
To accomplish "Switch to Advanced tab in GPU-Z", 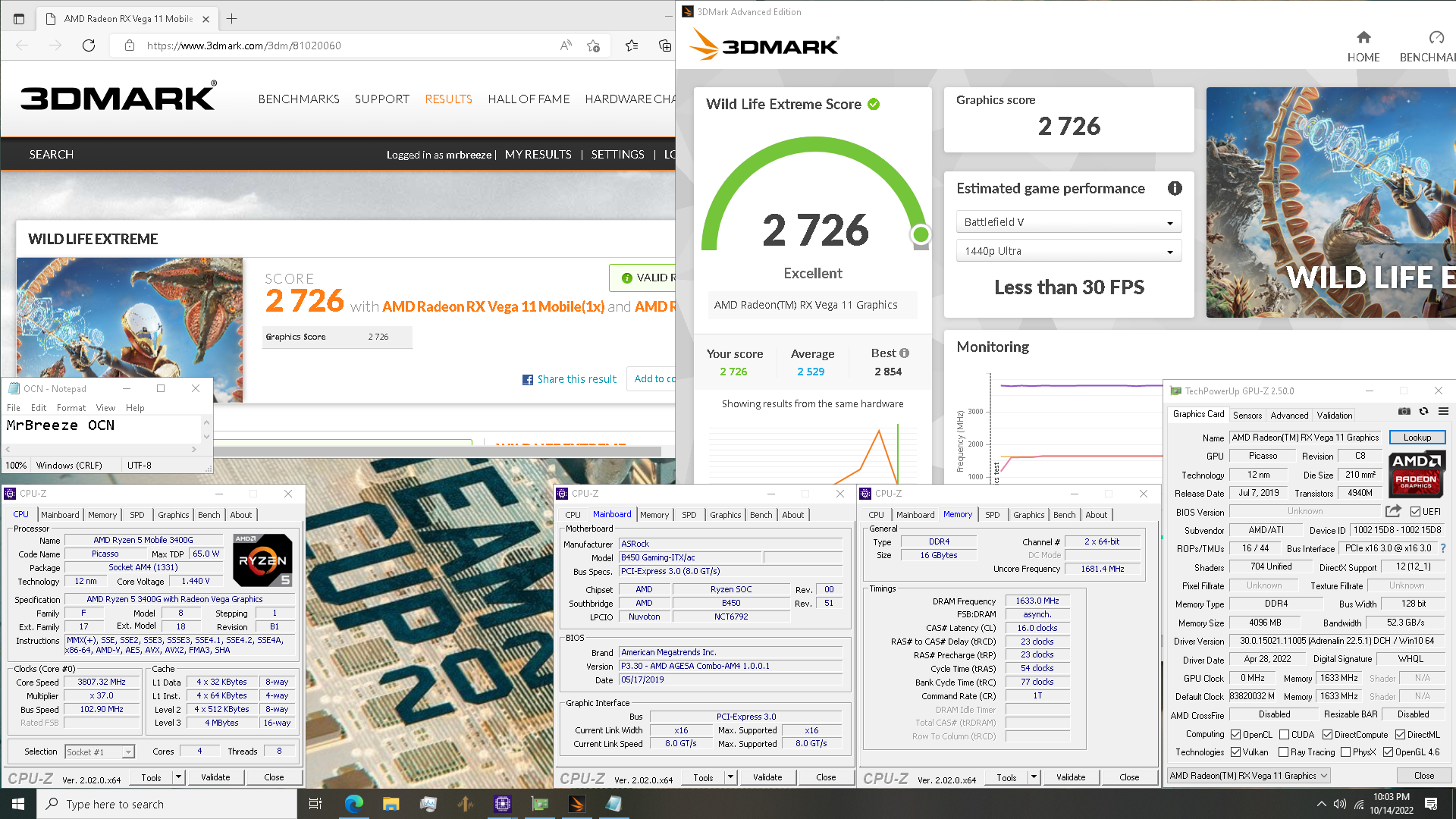I will click(x=1289, y=415).
